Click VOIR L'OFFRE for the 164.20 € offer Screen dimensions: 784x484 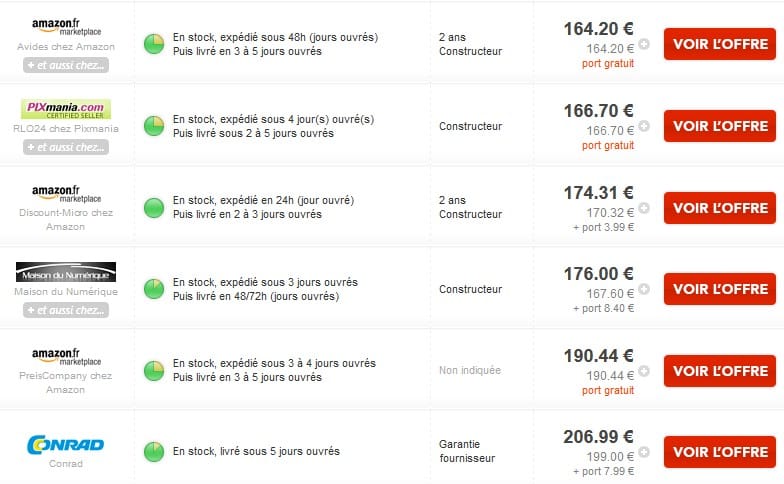point(720,44)
